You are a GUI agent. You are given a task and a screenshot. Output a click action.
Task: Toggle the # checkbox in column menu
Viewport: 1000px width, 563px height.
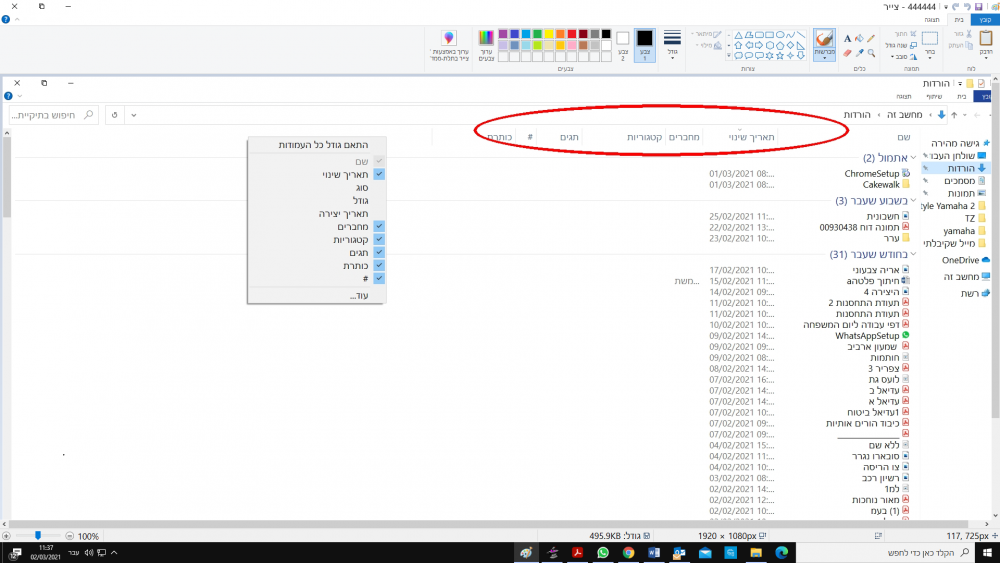379,279
